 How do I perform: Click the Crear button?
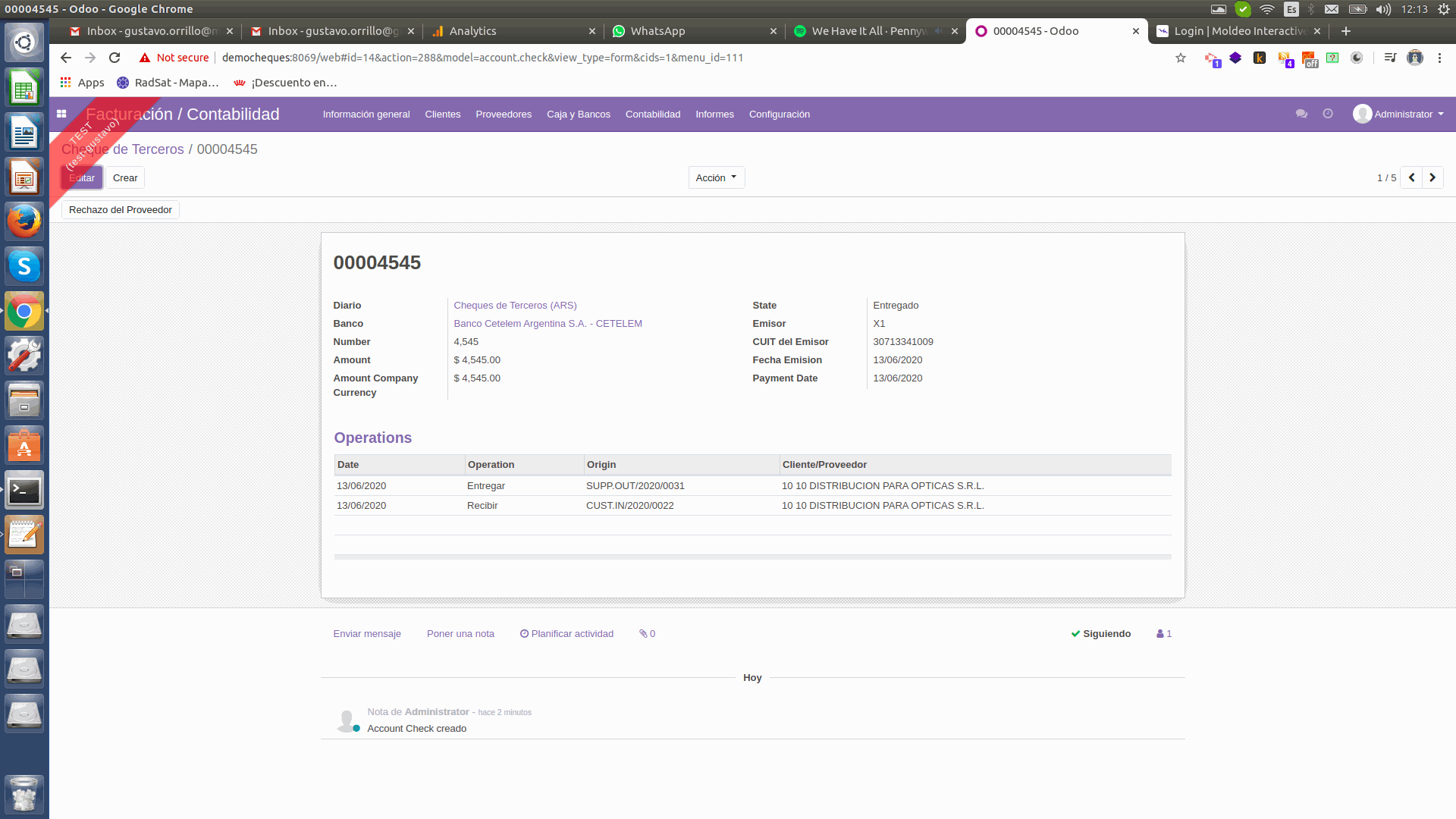pyautogui.click(x=125, y=177)
